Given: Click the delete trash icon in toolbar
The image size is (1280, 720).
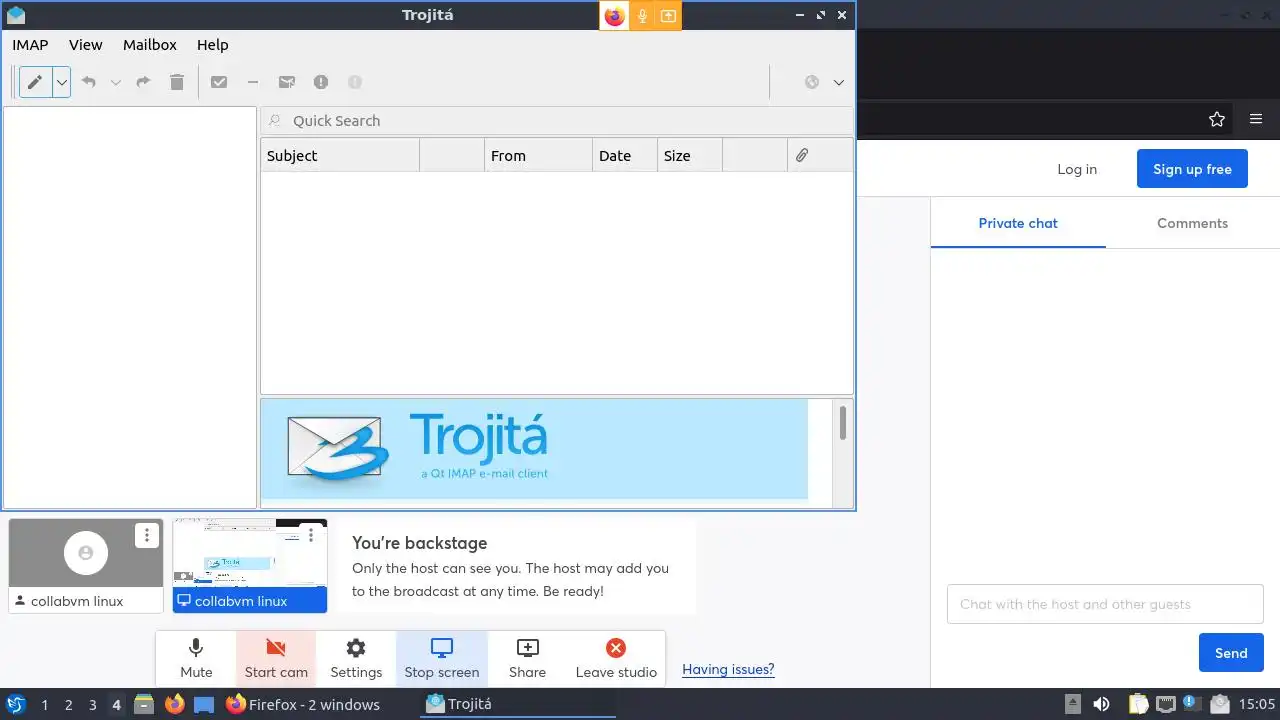Looking at the screenshot, I should (x=177, y=82).
